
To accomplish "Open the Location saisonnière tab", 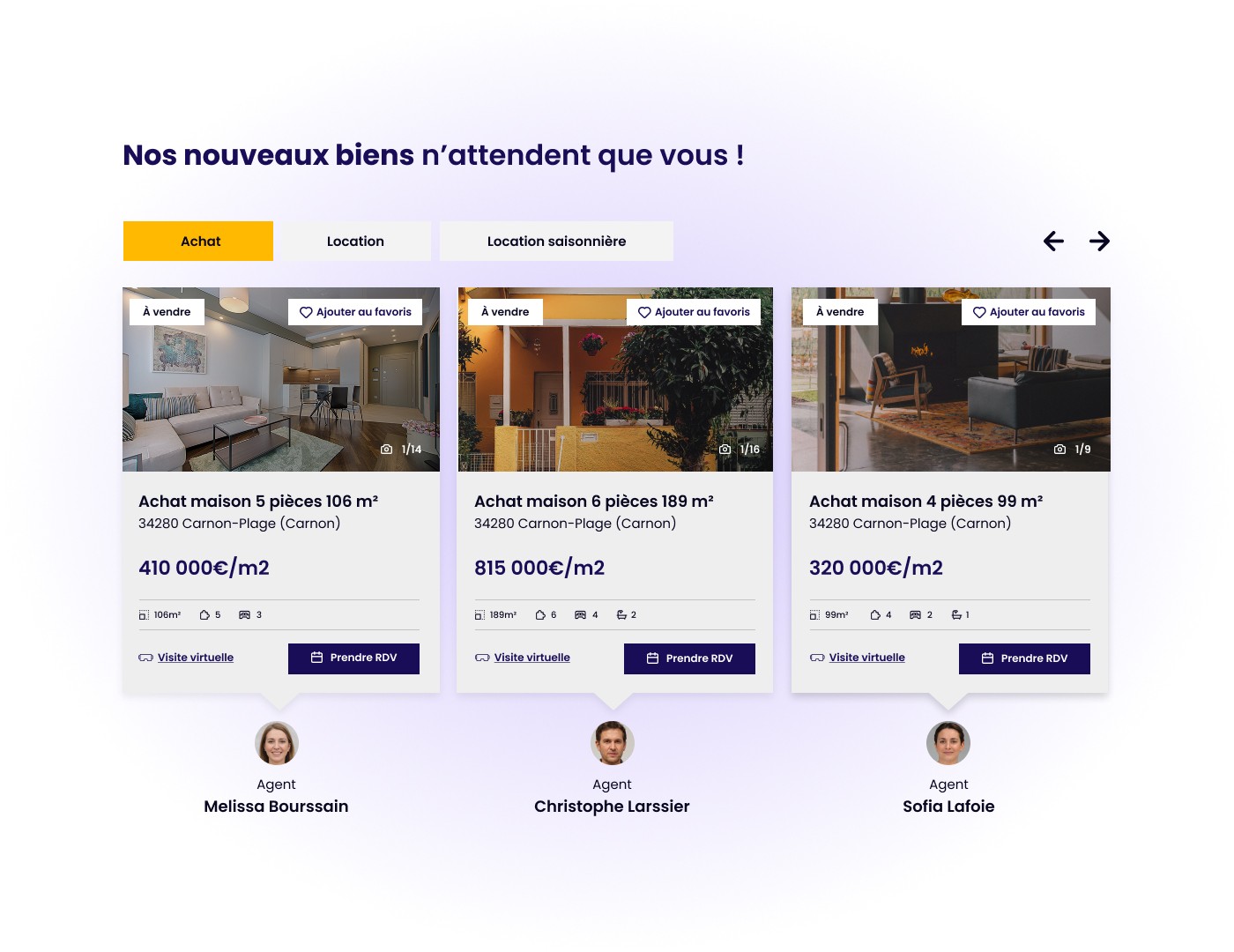I will tap(556, 241).
